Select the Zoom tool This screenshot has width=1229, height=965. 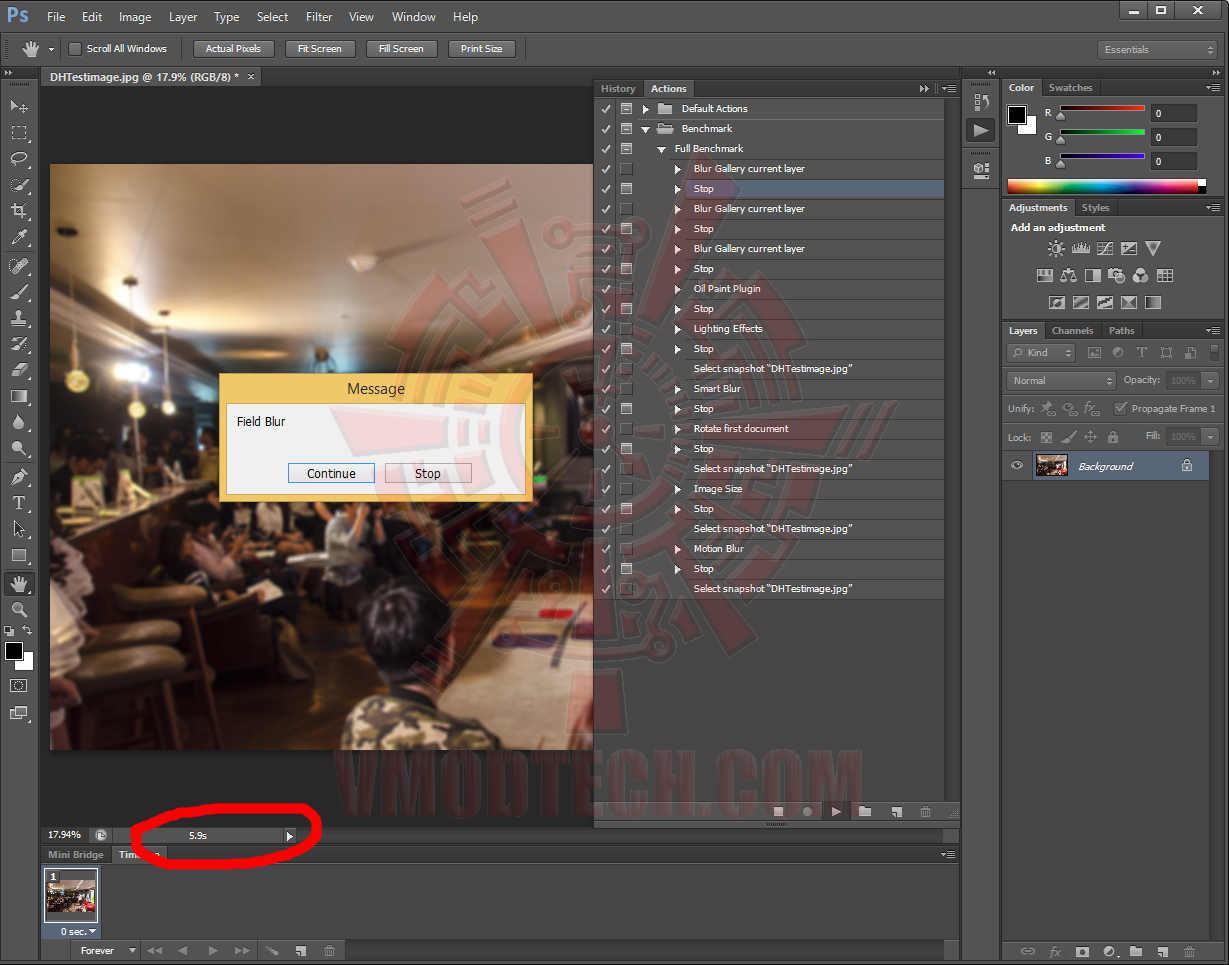pyautogui.click(x=19, y=609)
